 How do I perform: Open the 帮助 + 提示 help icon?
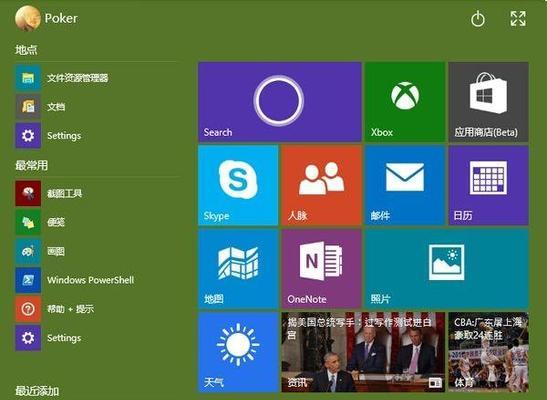click(x=28, y=309)
